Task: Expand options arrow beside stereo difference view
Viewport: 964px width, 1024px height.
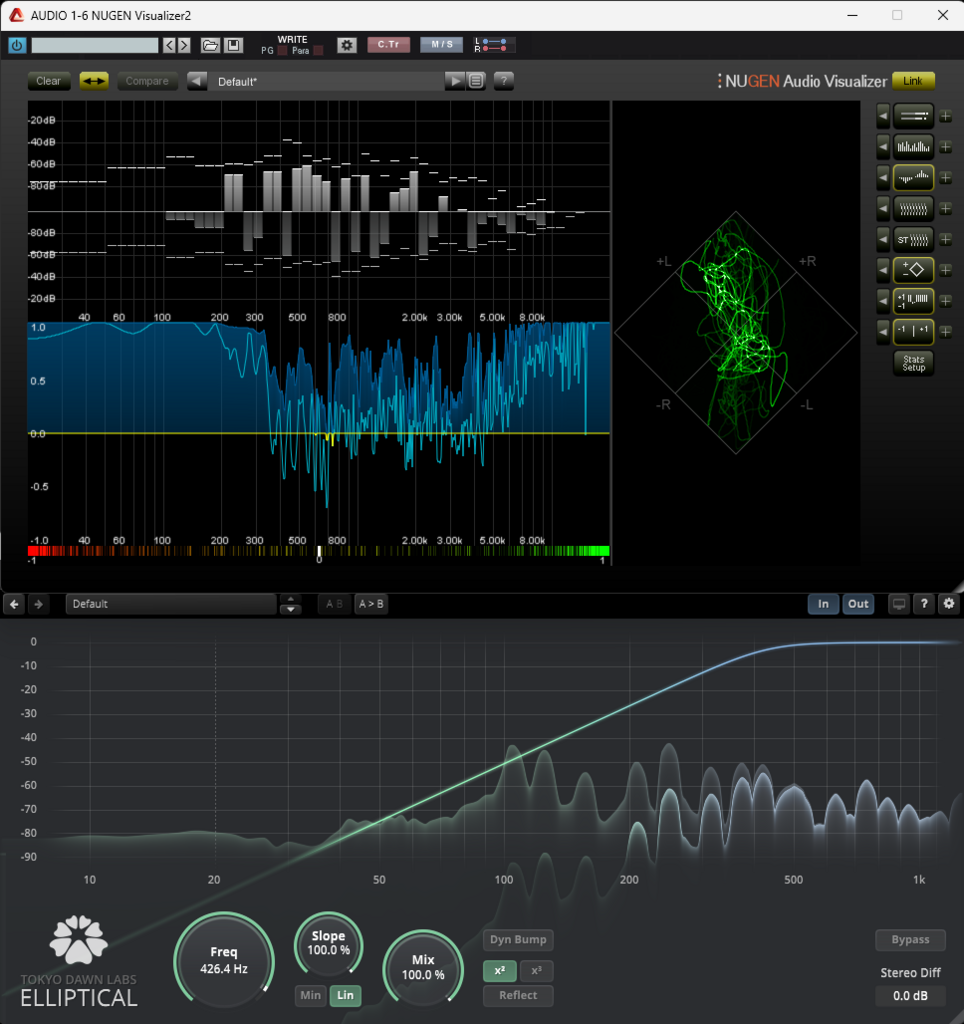Action: pos(883,178)
